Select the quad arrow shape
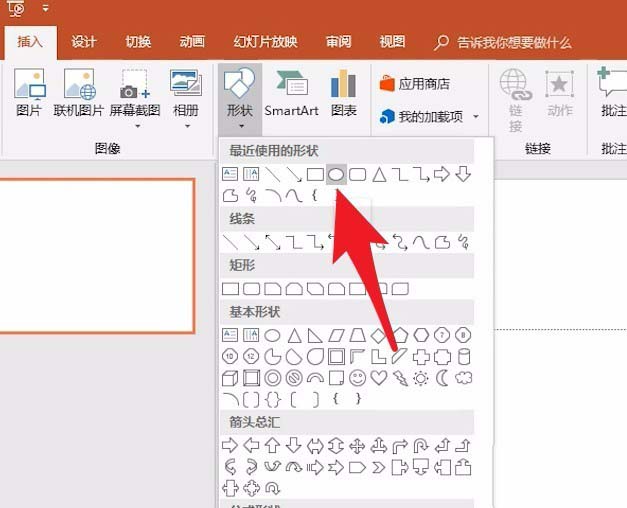The height and width of the screenshot is (508, 627). (x=357, y=446)
